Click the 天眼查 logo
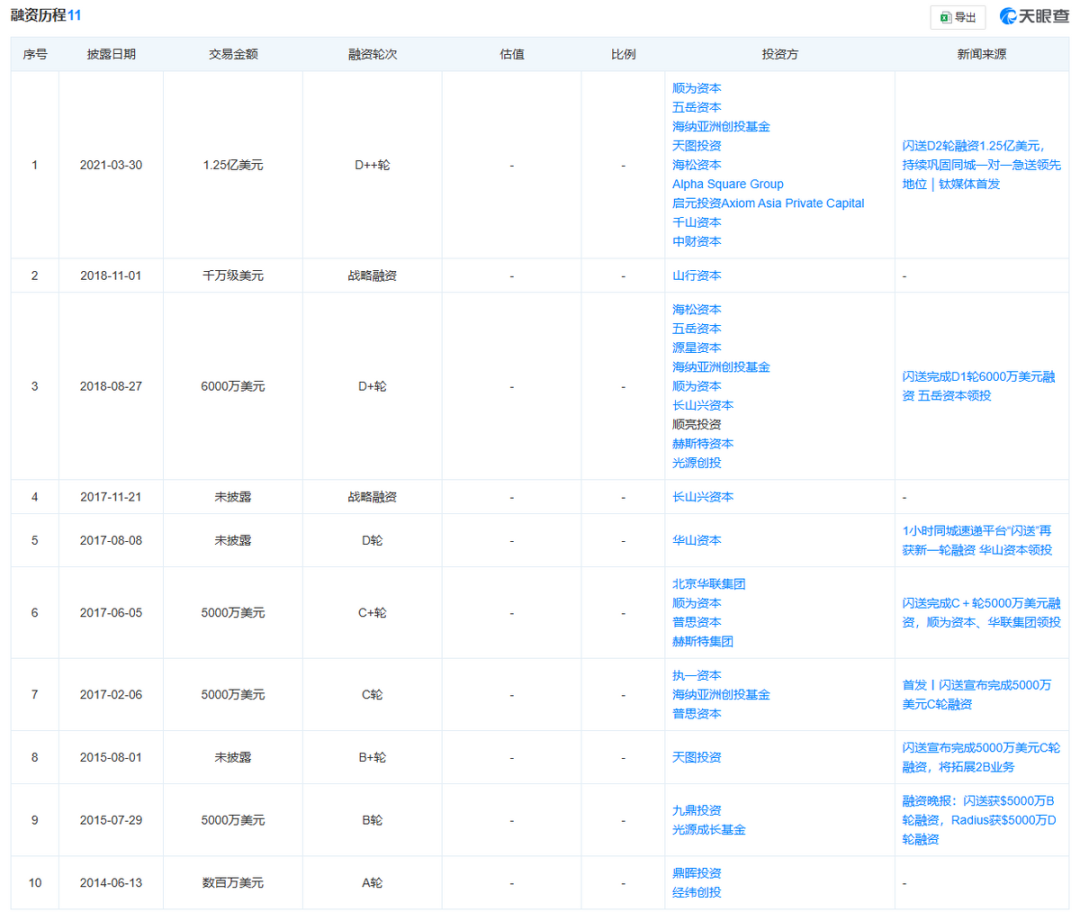 click(1035, 16)
